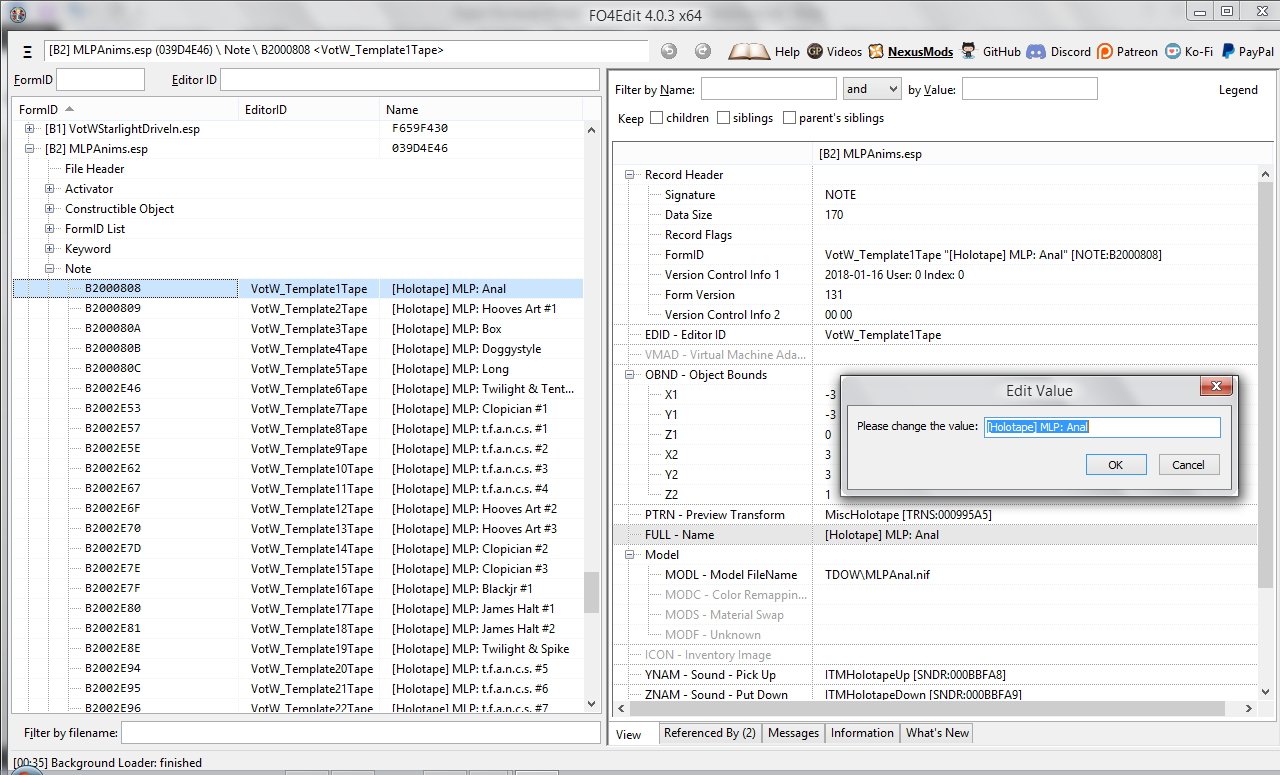Collapse the Record Header section

pyautogui.click(x=630, y=175)
